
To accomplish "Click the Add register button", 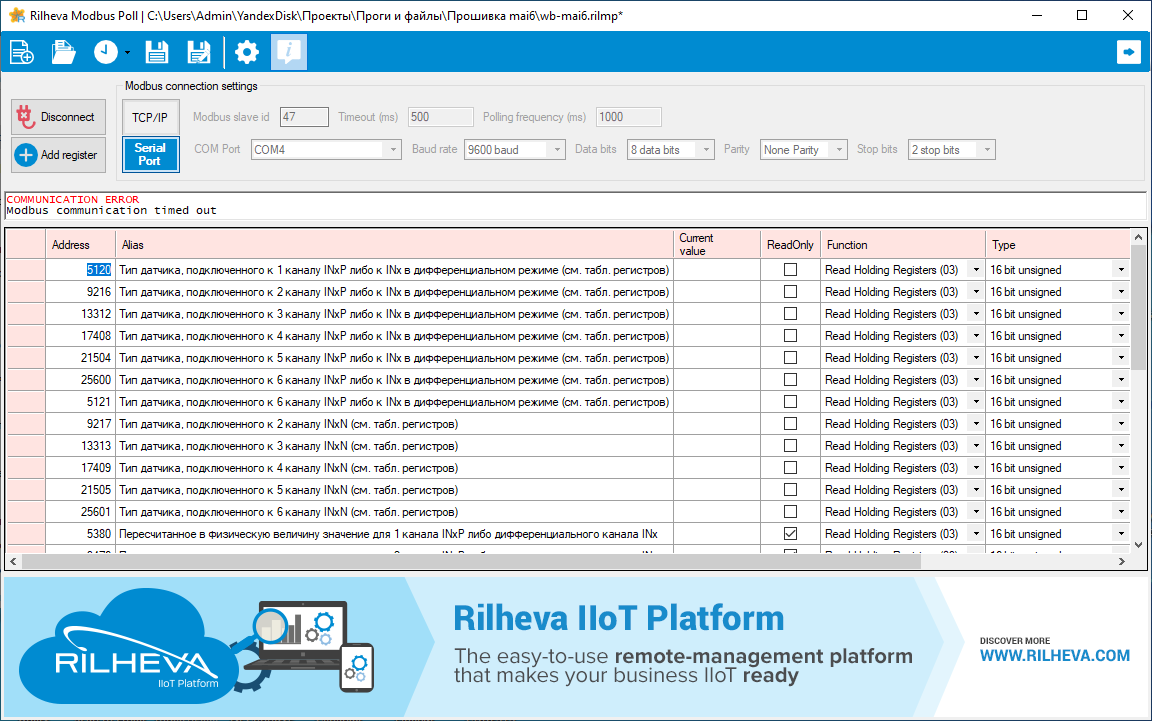I will coord(58,155).
